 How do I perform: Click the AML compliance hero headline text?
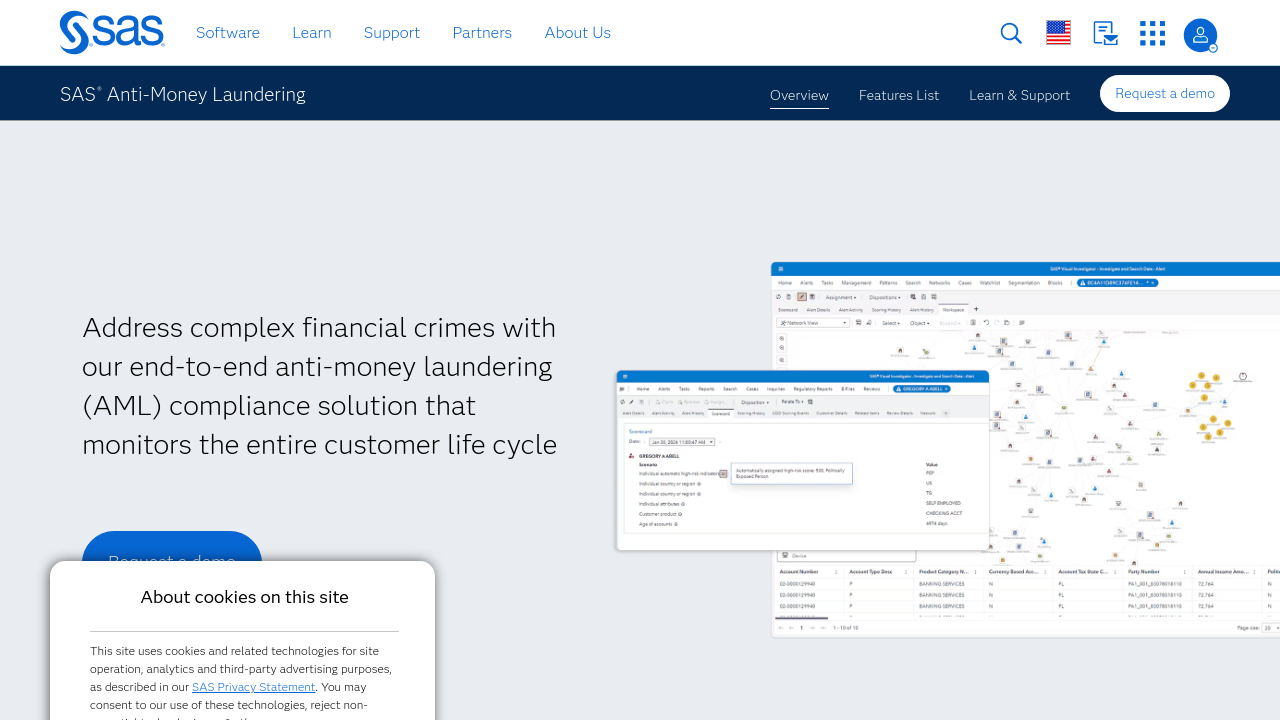tap(320, 386)
